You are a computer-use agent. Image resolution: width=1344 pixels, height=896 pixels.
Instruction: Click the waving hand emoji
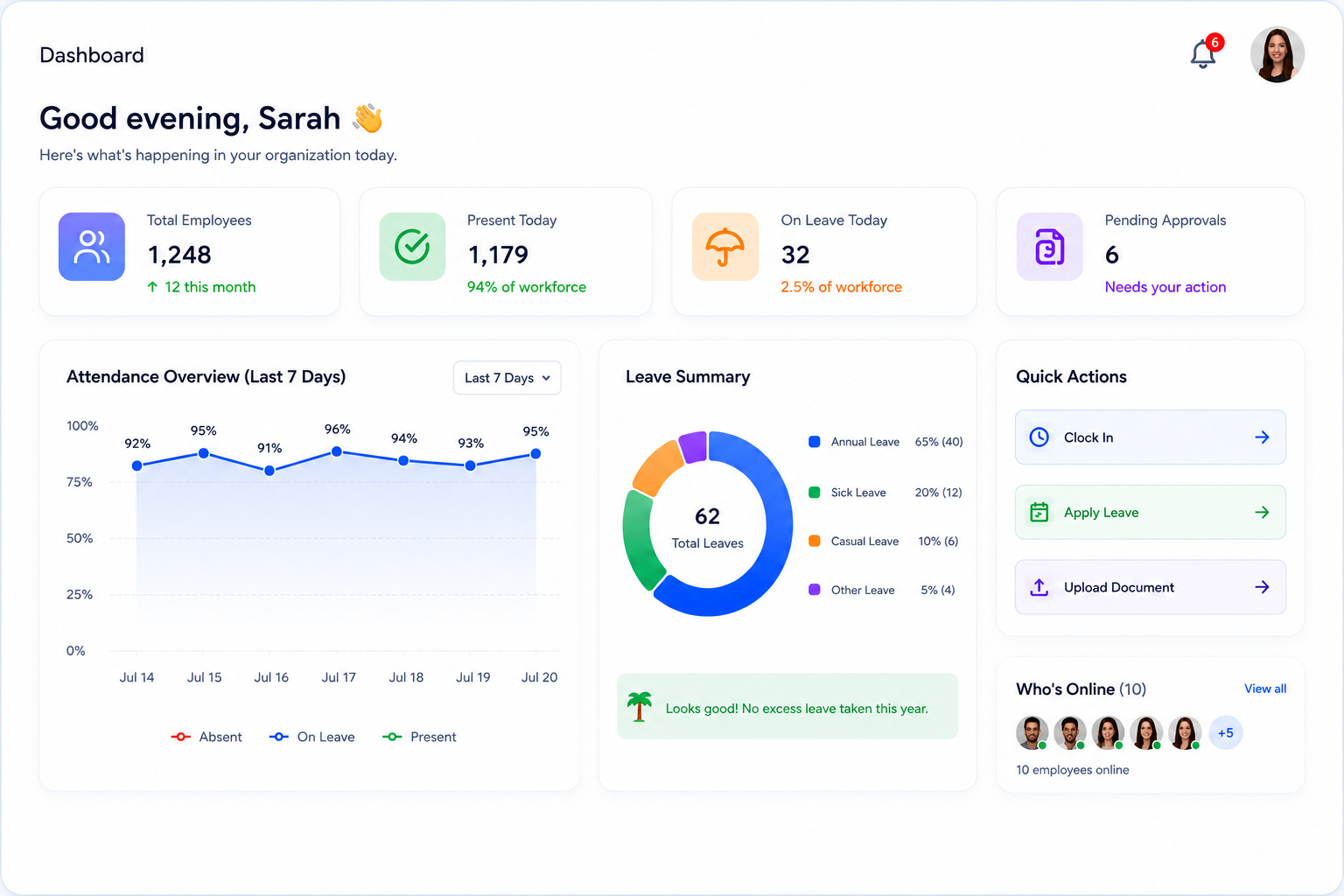tap(367, 118)
